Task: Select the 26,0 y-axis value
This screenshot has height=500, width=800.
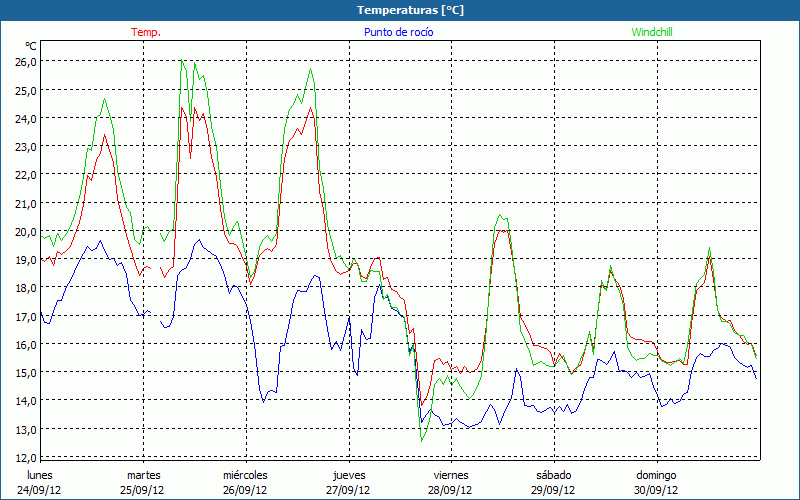Action: click(x=26, y=61)
